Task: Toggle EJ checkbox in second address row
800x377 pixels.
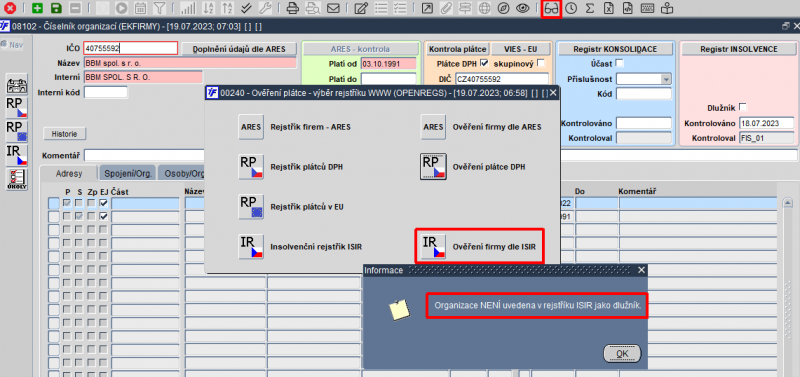Action: [x=104, y=216]
